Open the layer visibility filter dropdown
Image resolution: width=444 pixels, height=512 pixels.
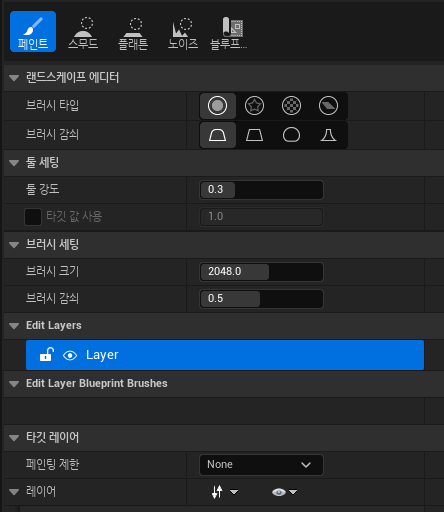coord(284,492)
